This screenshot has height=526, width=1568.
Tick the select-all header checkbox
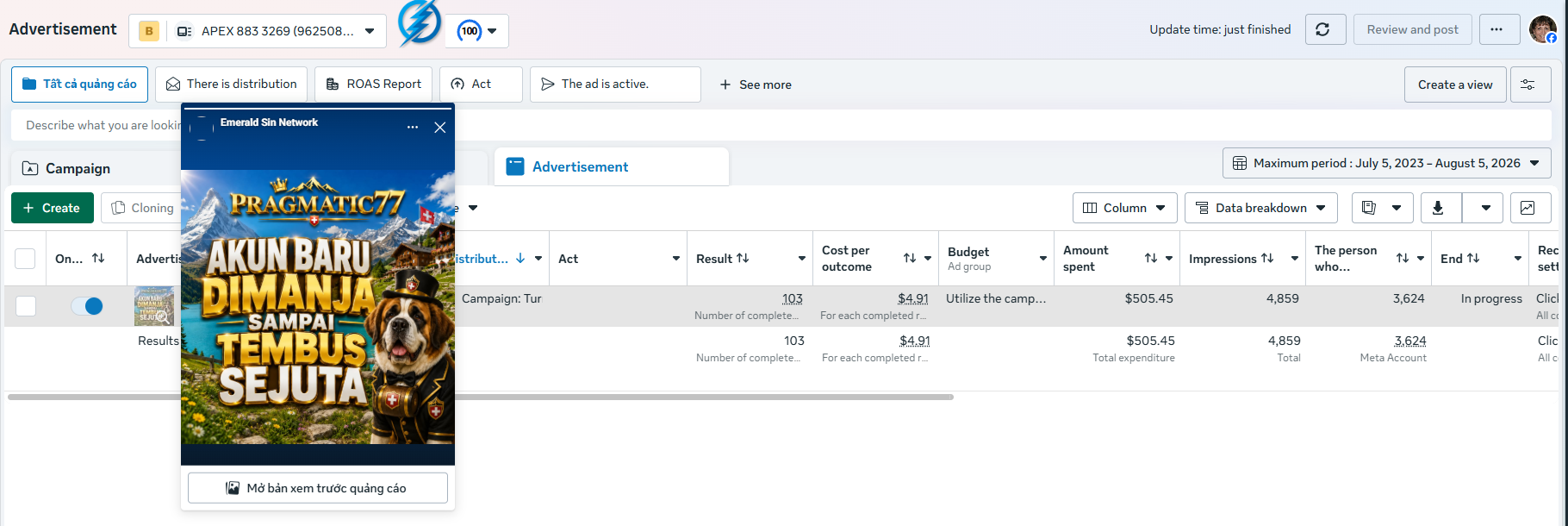(25, 259)
